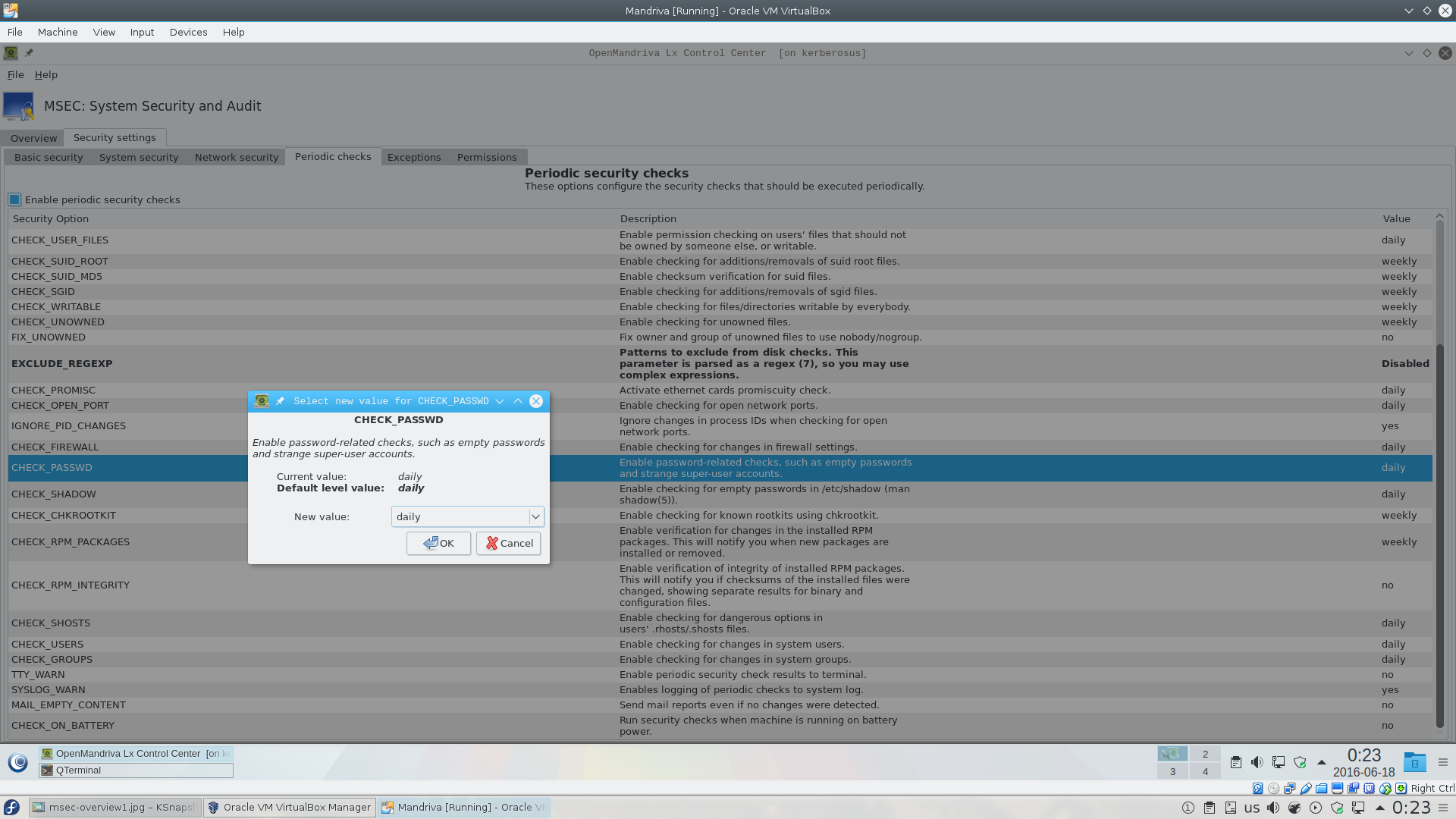Click VirtualBox network adapters indicator

pos(1289,789)
